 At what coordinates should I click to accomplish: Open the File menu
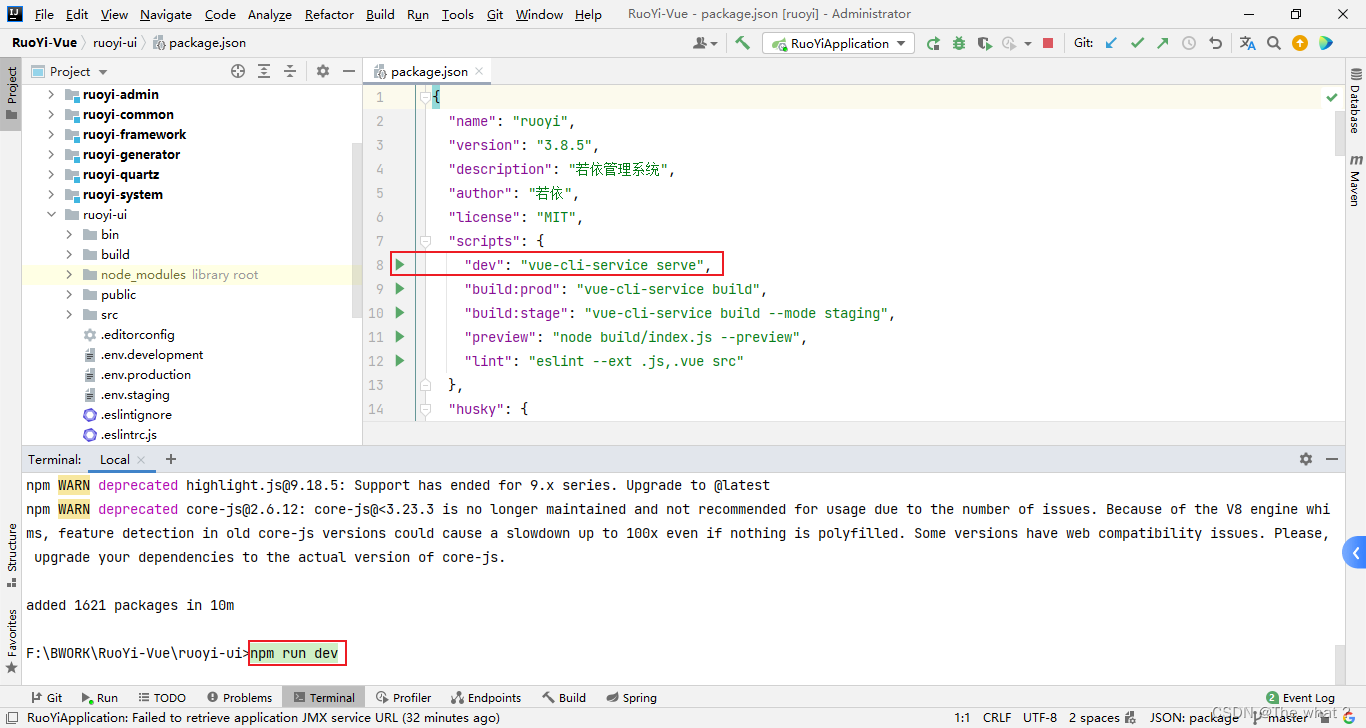click(x=44, y=14)
